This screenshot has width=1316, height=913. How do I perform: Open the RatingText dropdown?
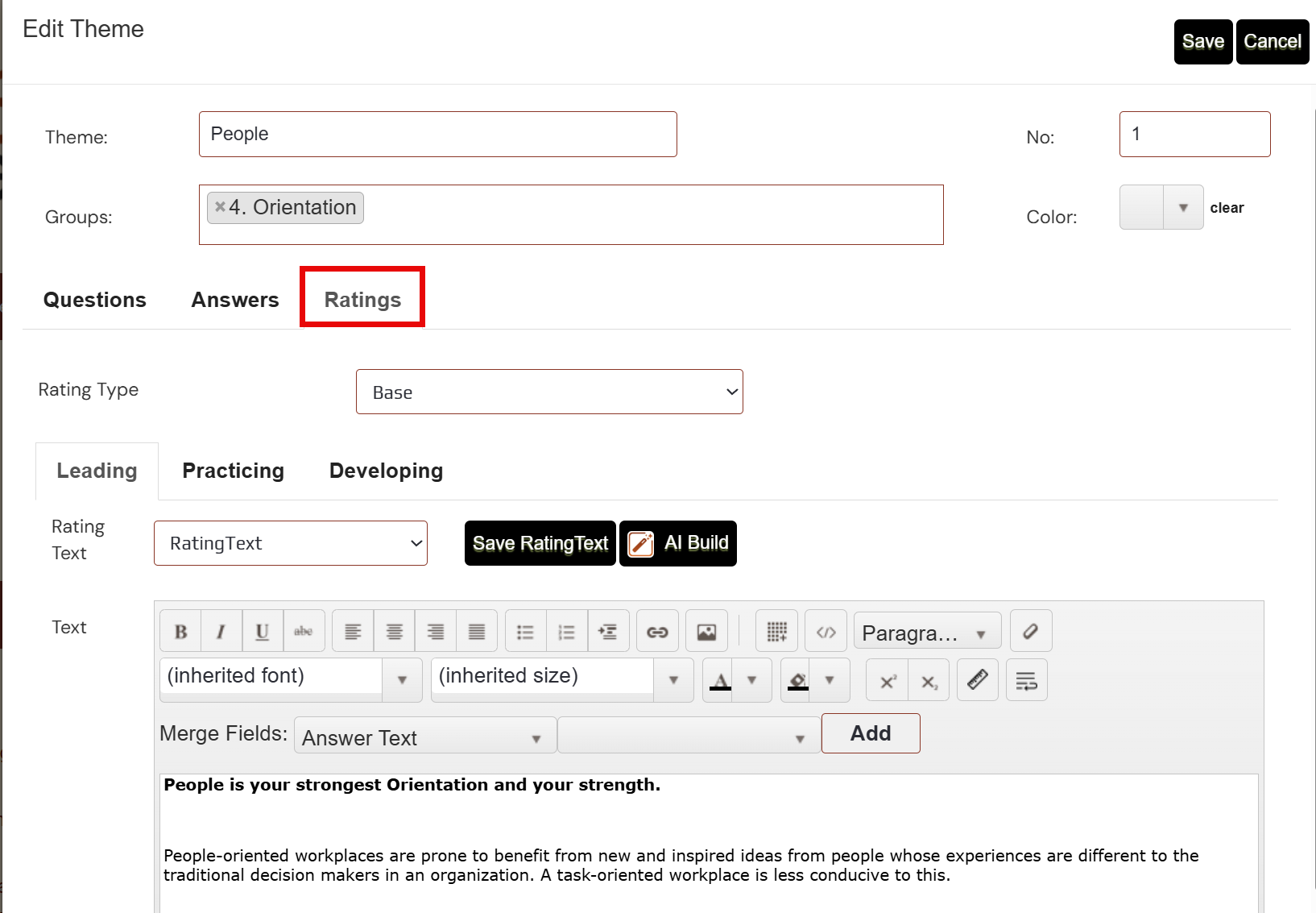[291, 543]
